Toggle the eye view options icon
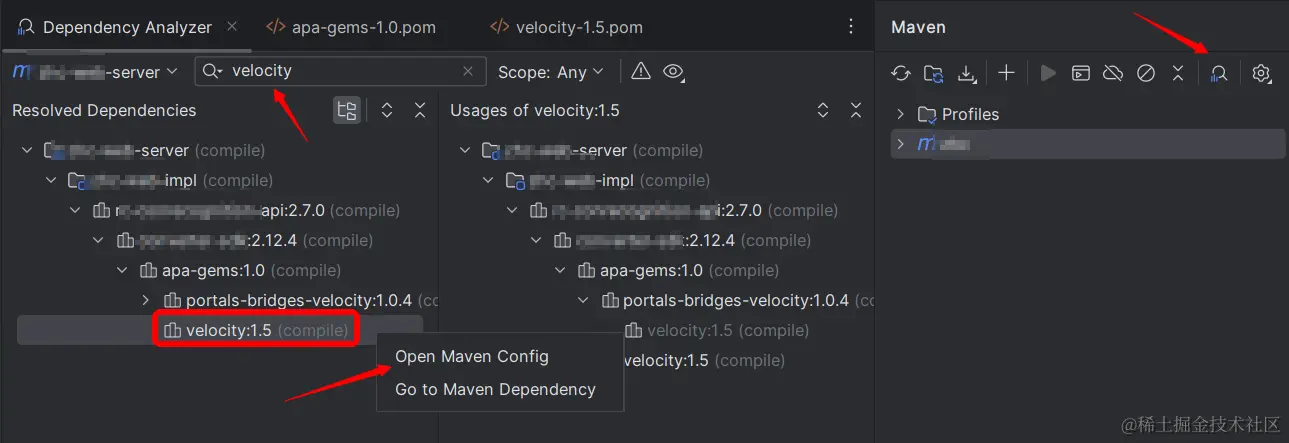 [x=673, y=71]
